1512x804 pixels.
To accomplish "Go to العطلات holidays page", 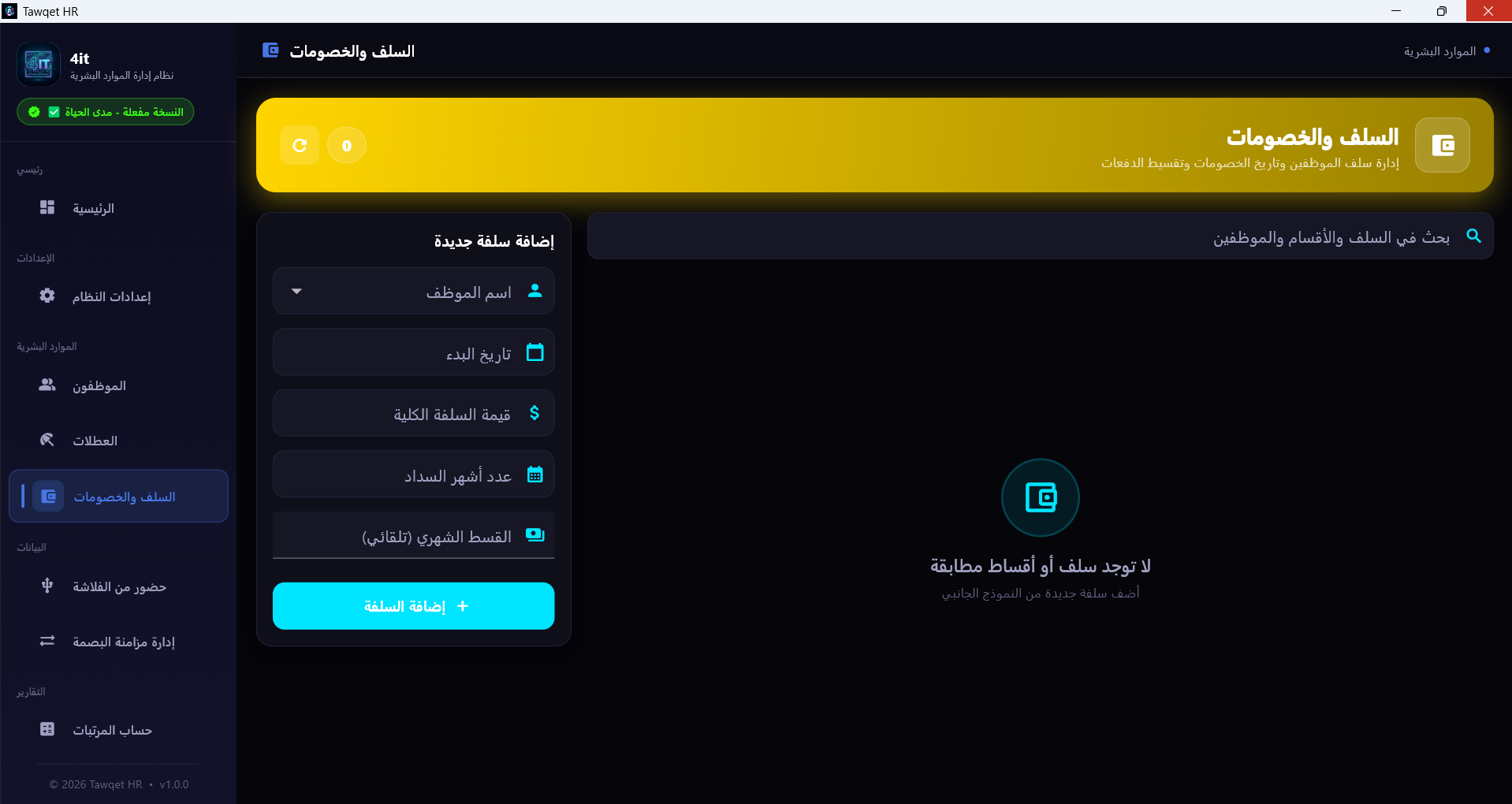I will click(118, 441).
